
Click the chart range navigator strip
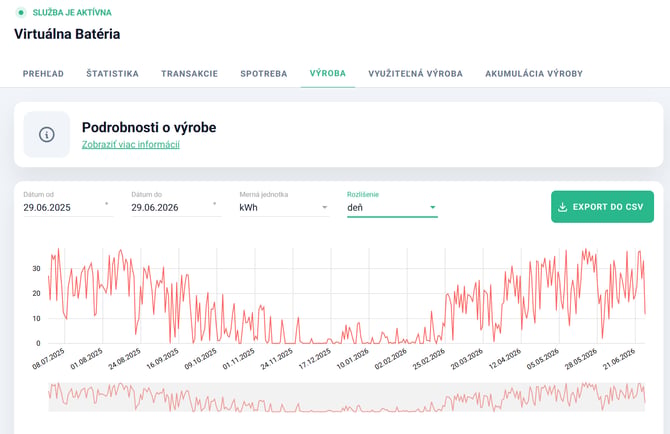[x=347, y=397]
